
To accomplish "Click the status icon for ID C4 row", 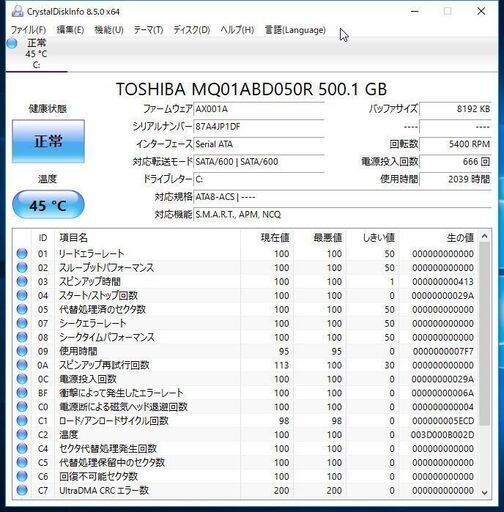I will 22,449.
